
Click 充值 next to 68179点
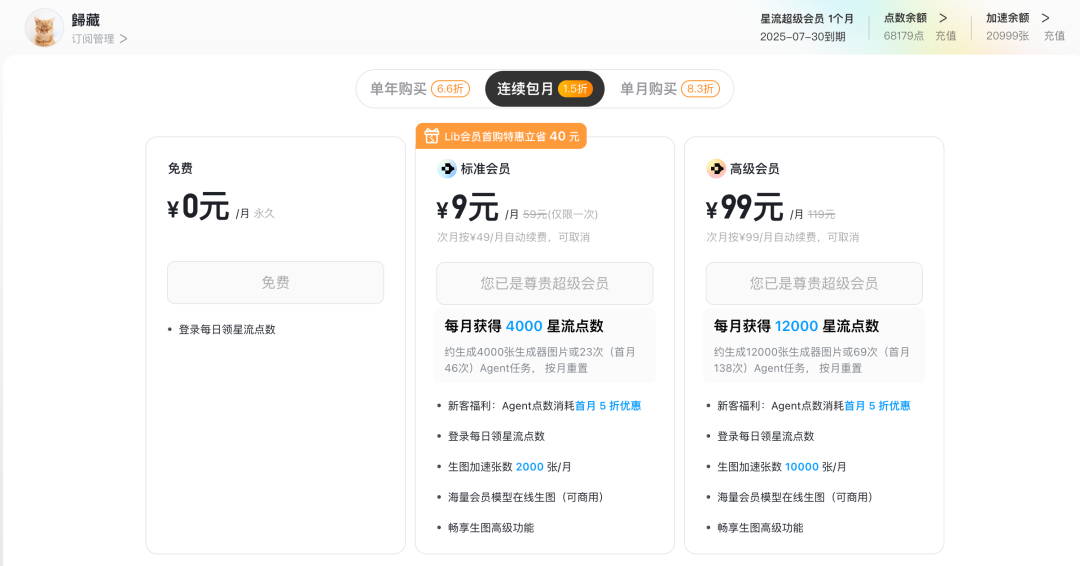(945, 36)
